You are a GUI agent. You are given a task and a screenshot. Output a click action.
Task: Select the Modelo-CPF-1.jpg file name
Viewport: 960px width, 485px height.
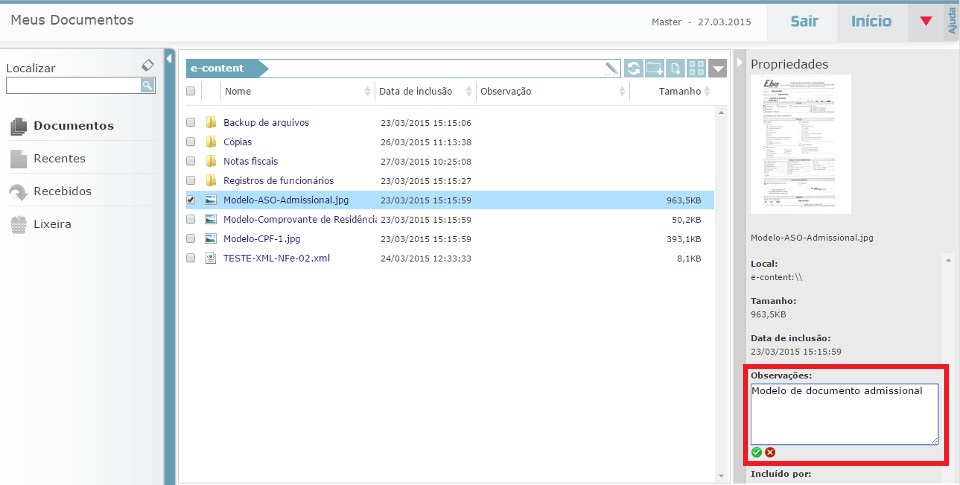pos(262,239)
